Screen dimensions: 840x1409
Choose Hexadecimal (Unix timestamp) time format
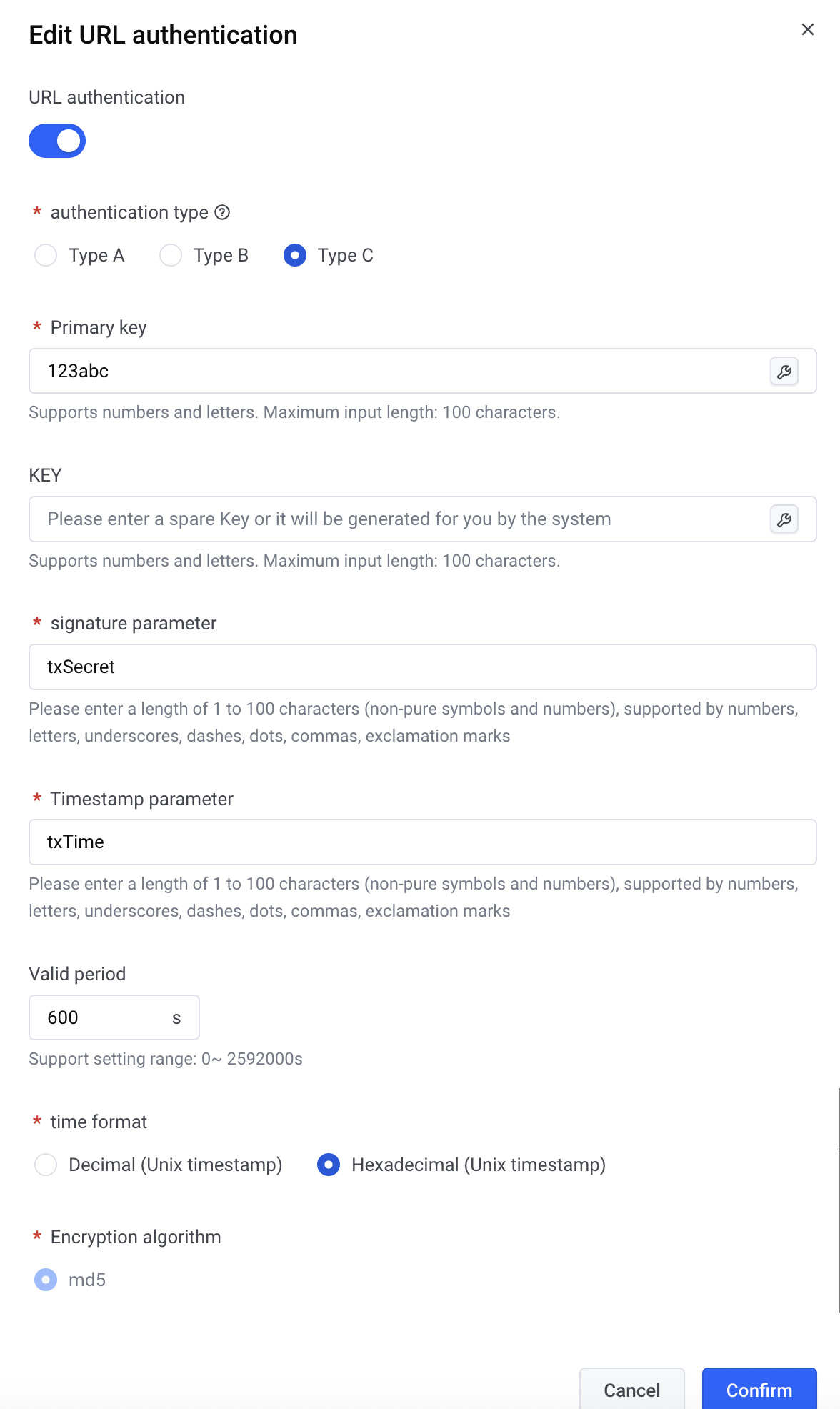pyautogui.click(x=329, y=1165)
